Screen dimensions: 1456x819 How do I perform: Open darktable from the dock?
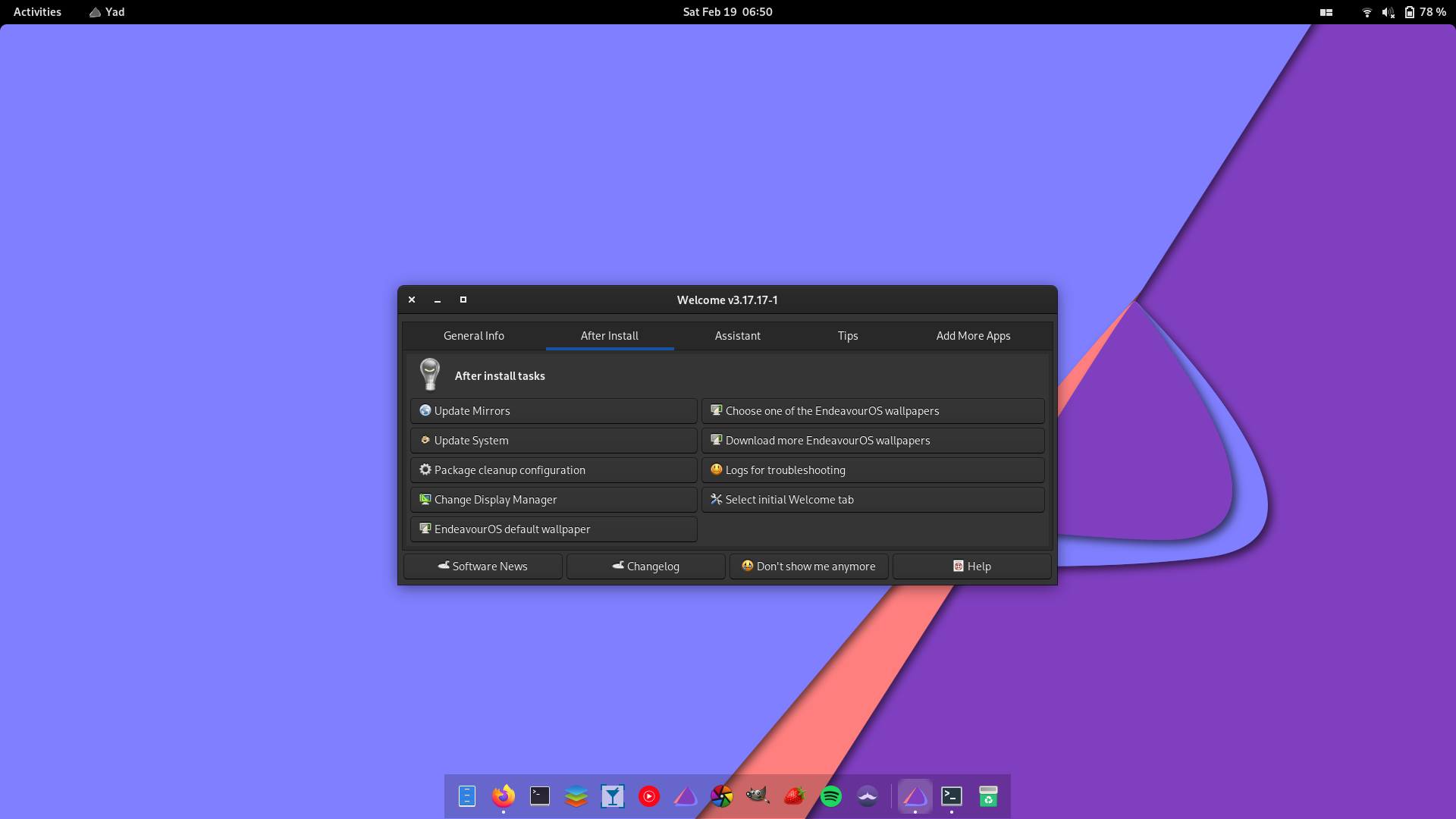(x=721, y=796)
